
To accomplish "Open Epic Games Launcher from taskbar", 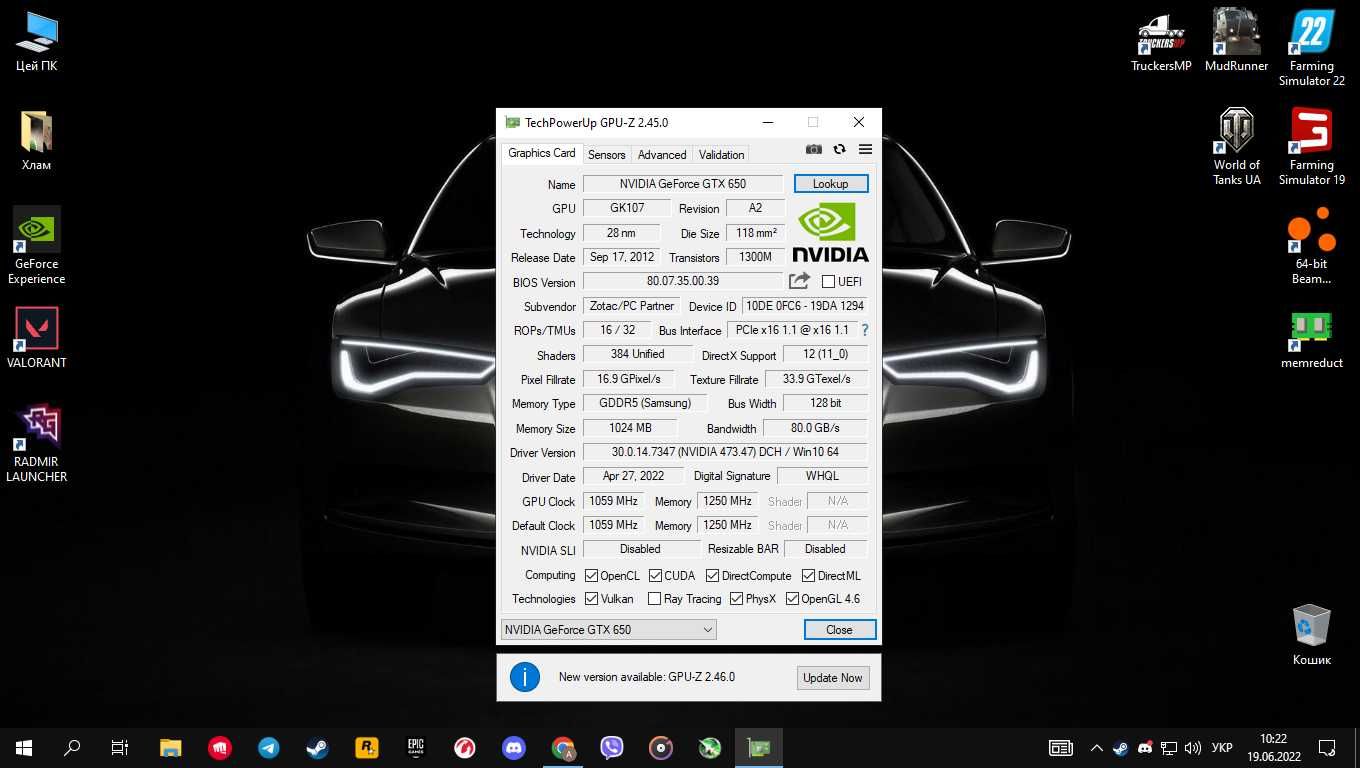I will [416, 747].
